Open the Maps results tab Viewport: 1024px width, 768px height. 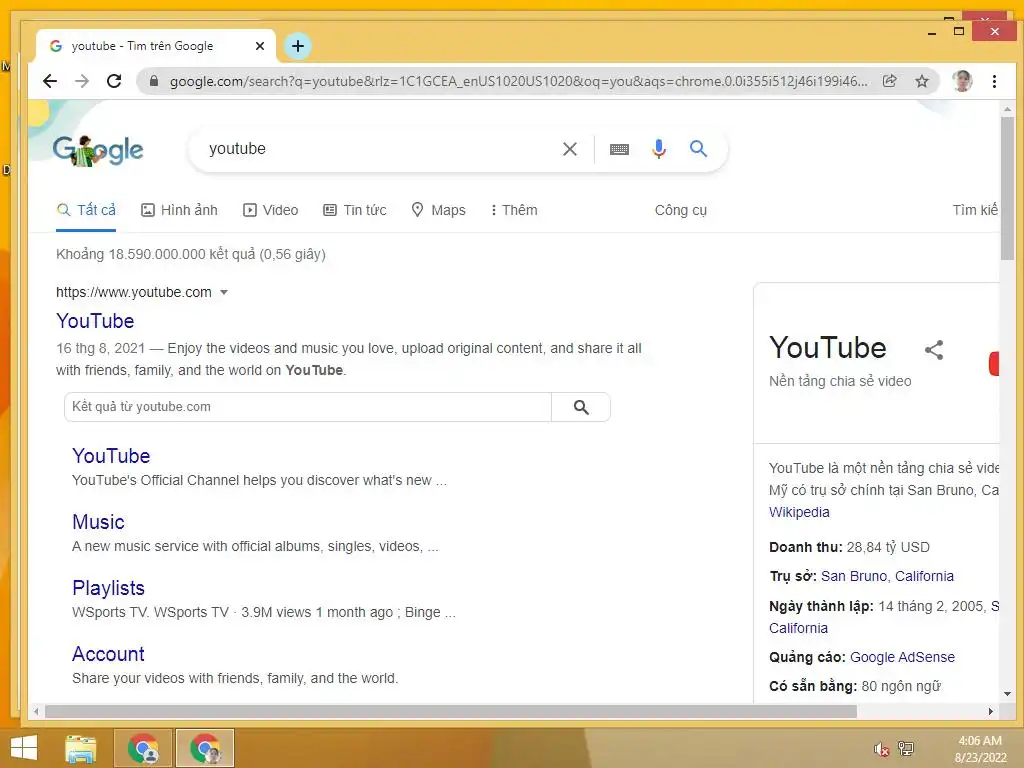(x=438, y=210)
